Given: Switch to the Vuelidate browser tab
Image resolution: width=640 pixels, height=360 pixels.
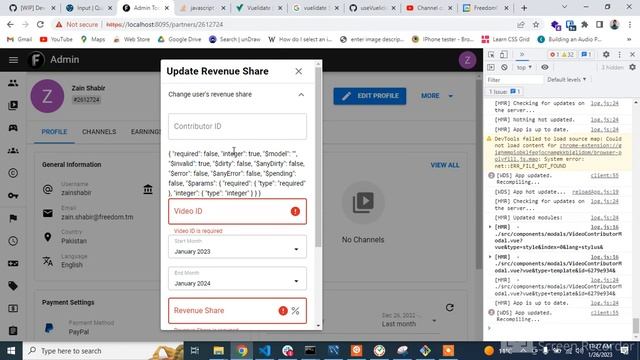Looking at the screenshot, I should click(258, 8).
